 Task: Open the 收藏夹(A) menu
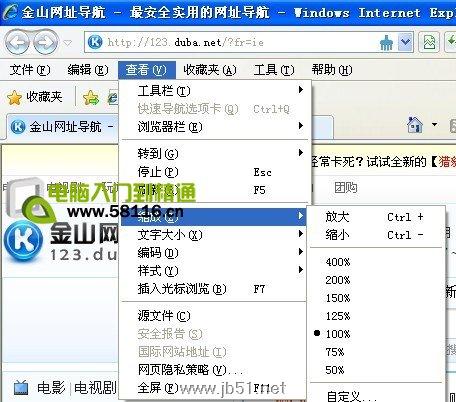click(210, 70)
